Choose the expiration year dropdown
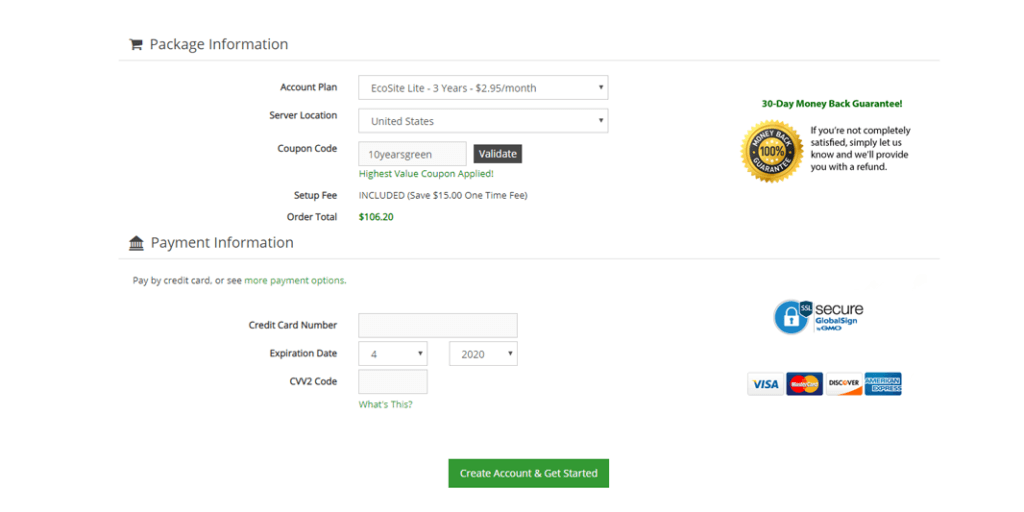Screen dimensions: 1024x512 point(483,354)
